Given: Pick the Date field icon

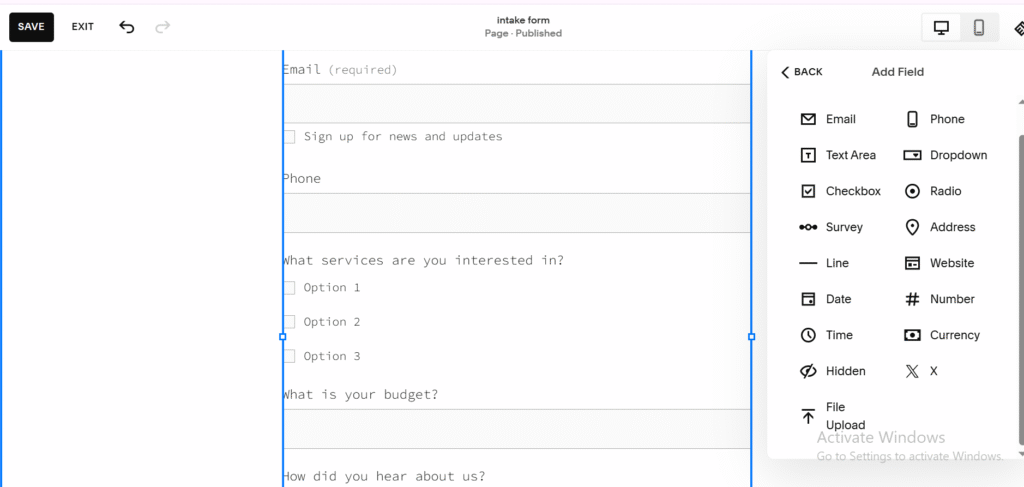Looking at the screenshot, I should (x=808, y=299).
